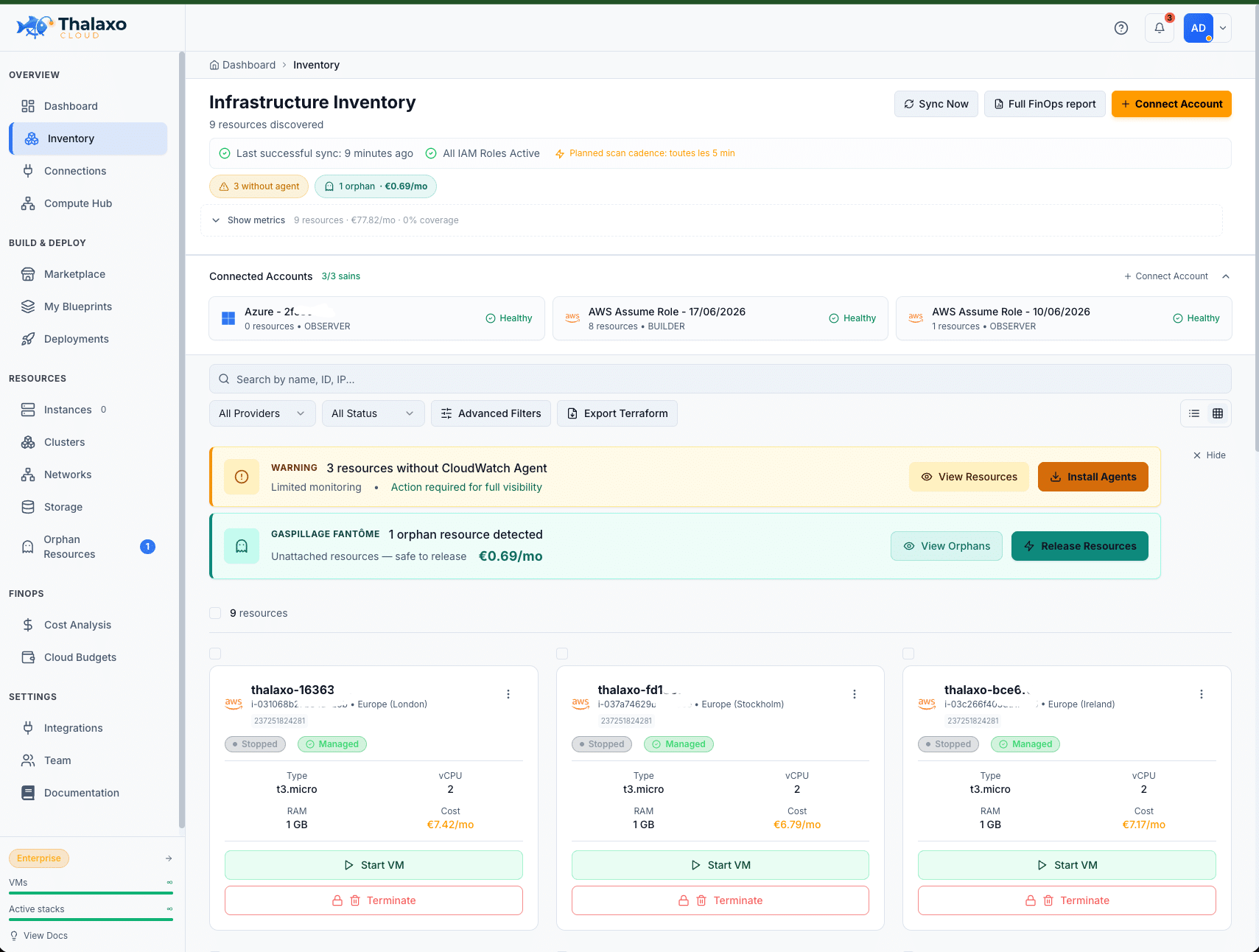This screenshot has width=1259, height=952.
Task: Click the search magnifier icon
Action: tap(224, 379)
